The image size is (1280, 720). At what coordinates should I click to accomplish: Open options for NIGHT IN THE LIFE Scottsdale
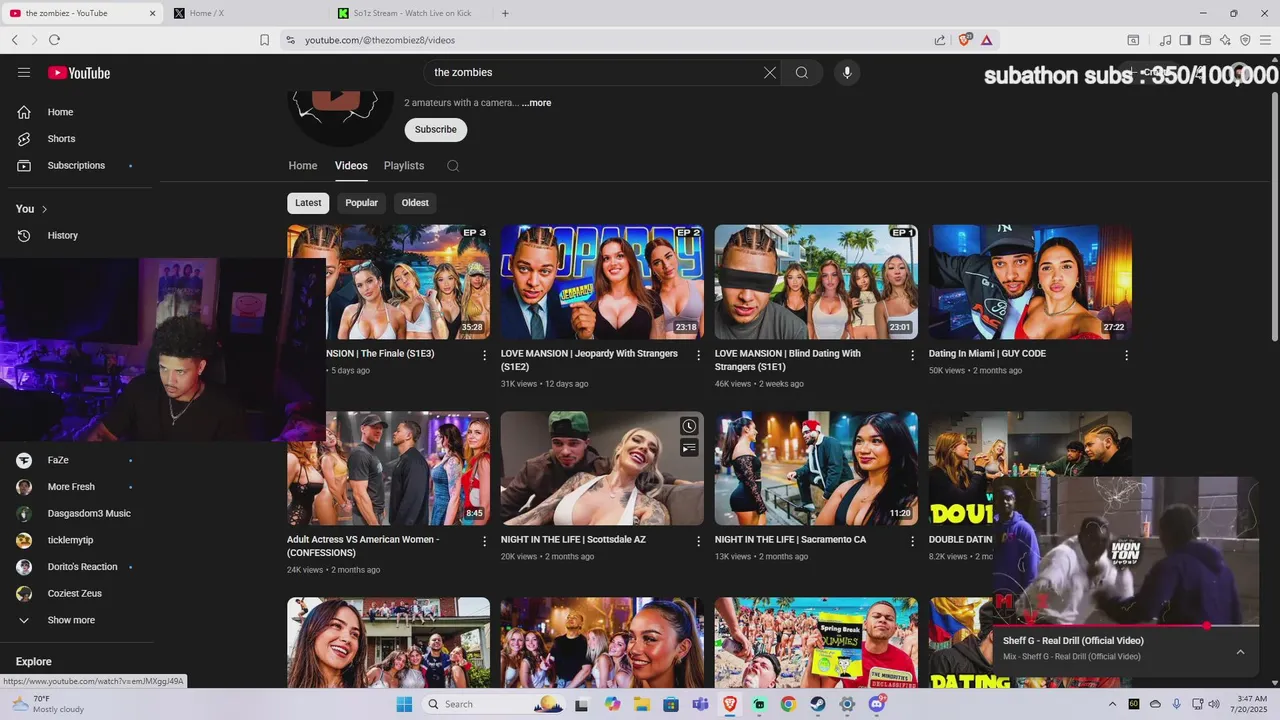click(698, 541)
